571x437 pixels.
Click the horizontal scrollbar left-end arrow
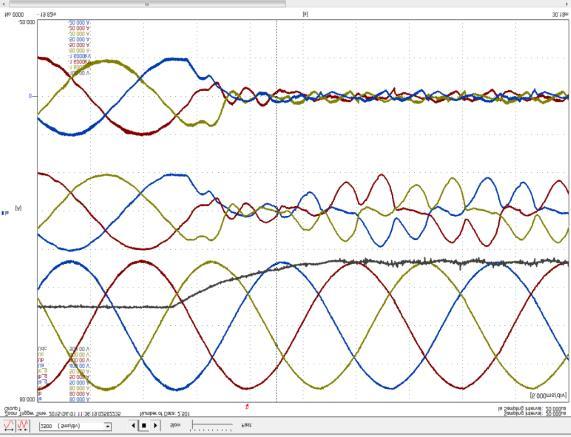pos(3,4)
